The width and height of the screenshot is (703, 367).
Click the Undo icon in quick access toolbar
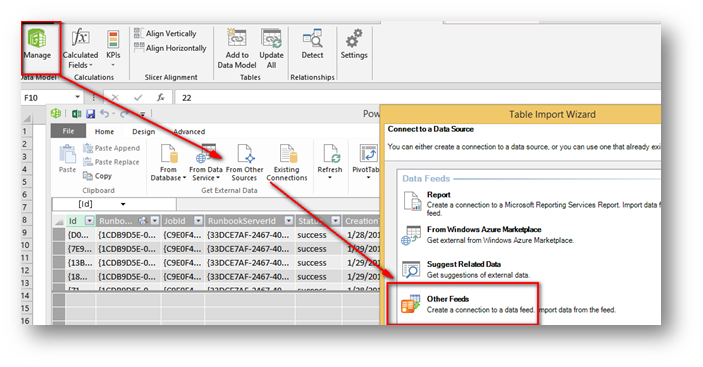tap(104, 114)
